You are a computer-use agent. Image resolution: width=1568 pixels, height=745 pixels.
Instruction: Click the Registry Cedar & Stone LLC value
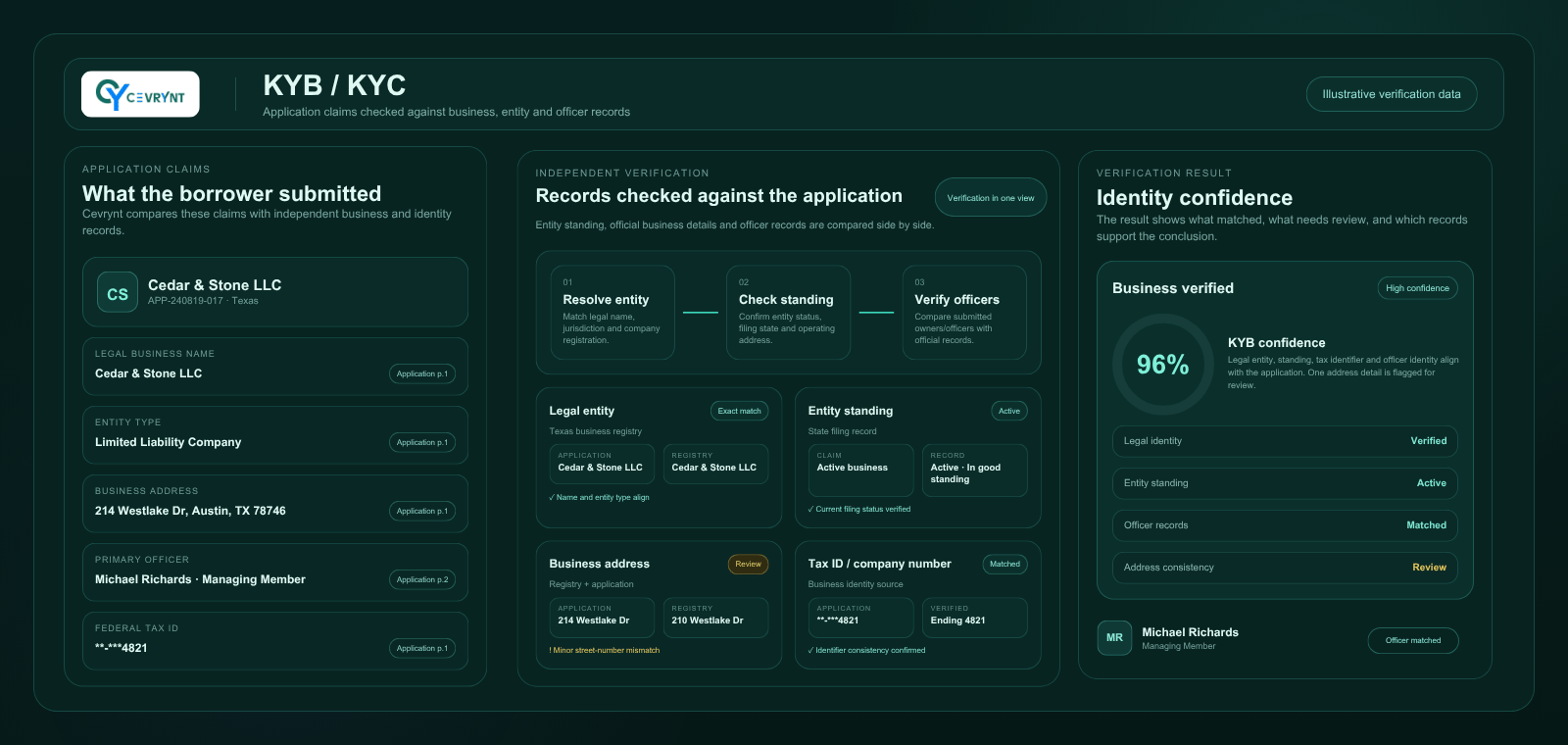tap(716, 465)
